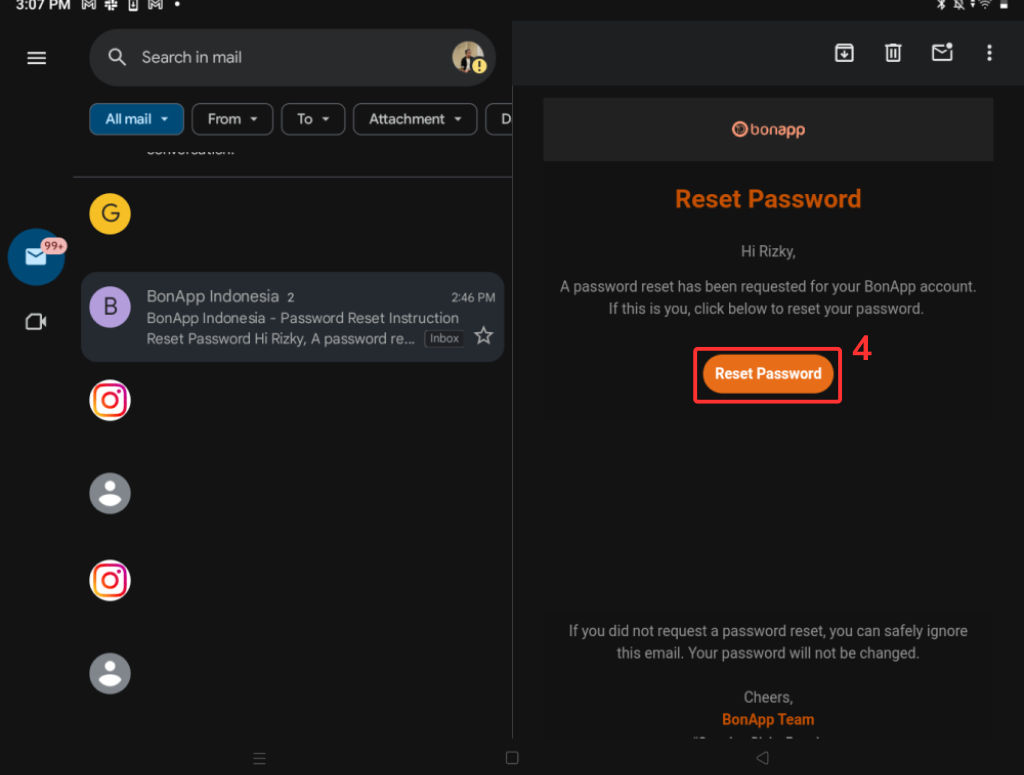Tap the 3:07 PM status bar clock
This screenshot has width=1024, height=775.
pyautogui.click(x=42, y=6)
